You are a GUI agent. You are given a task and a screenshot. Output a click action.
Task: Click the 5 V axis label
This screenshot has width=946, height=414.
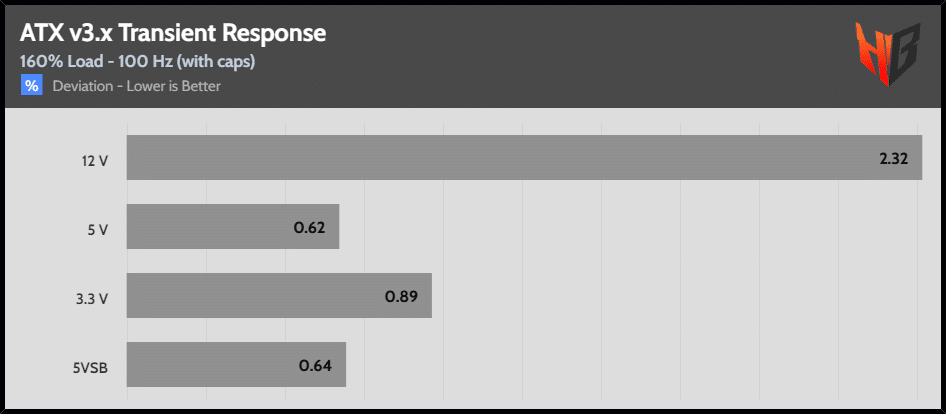click(x=98, y=230)
